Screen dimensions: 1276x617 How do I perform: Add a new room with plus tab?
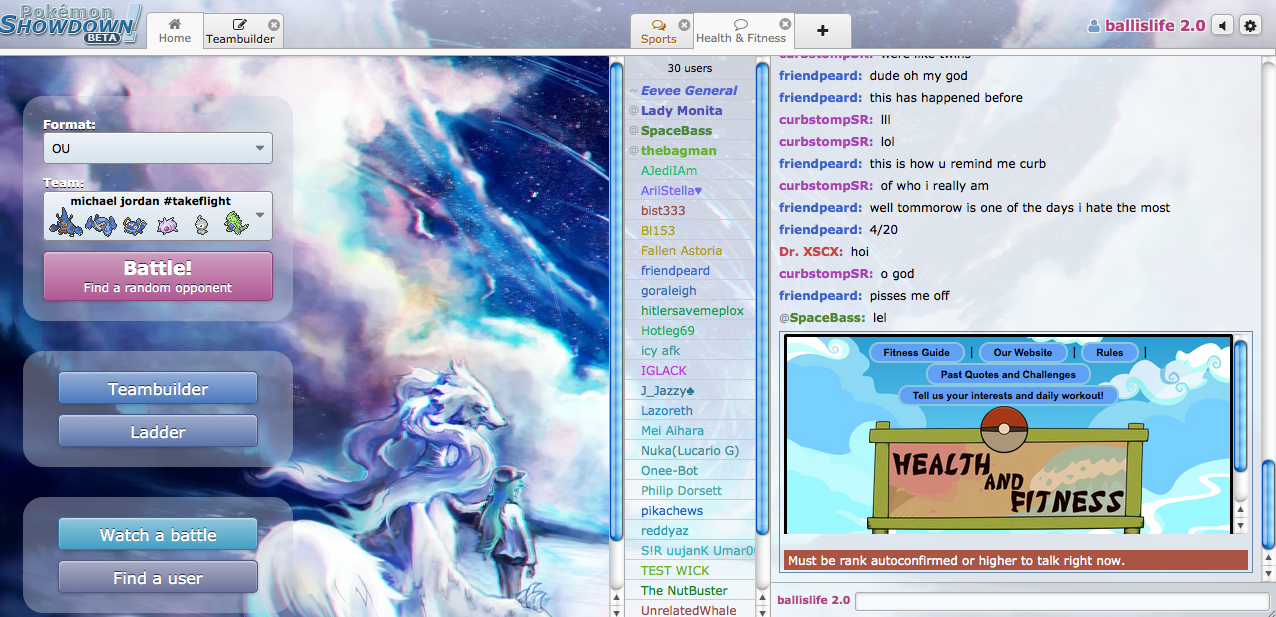[x=823, y=31]
